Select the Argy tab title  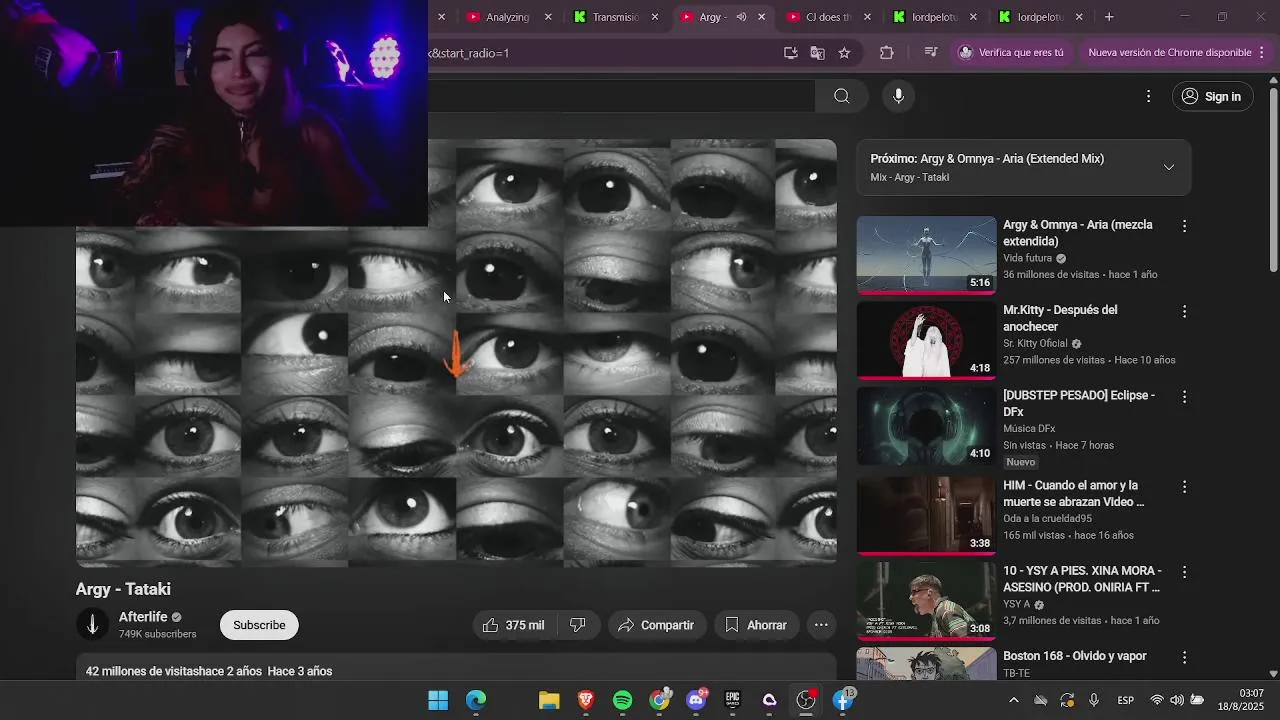click(x=712, y=17)
